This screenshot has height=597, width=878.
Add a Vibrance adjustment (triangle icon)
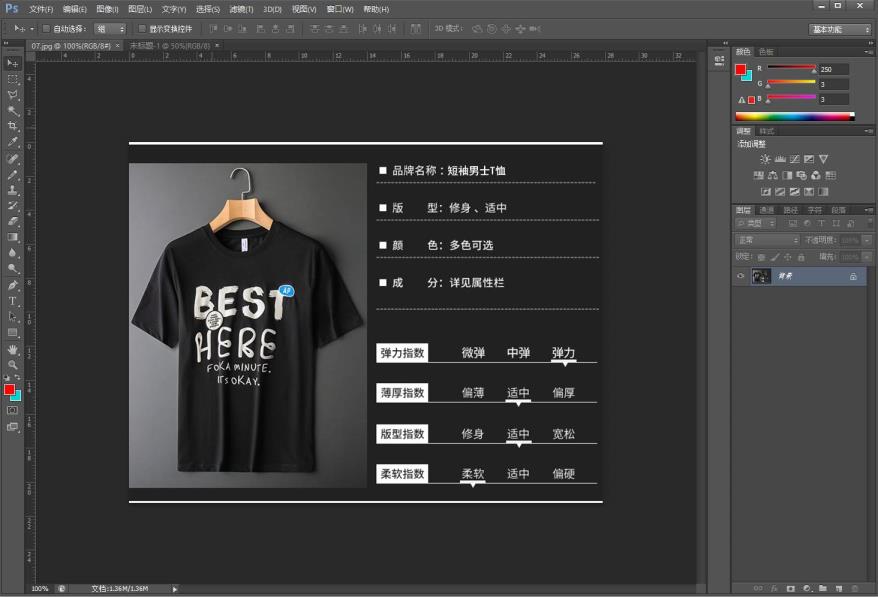[823, 159]
